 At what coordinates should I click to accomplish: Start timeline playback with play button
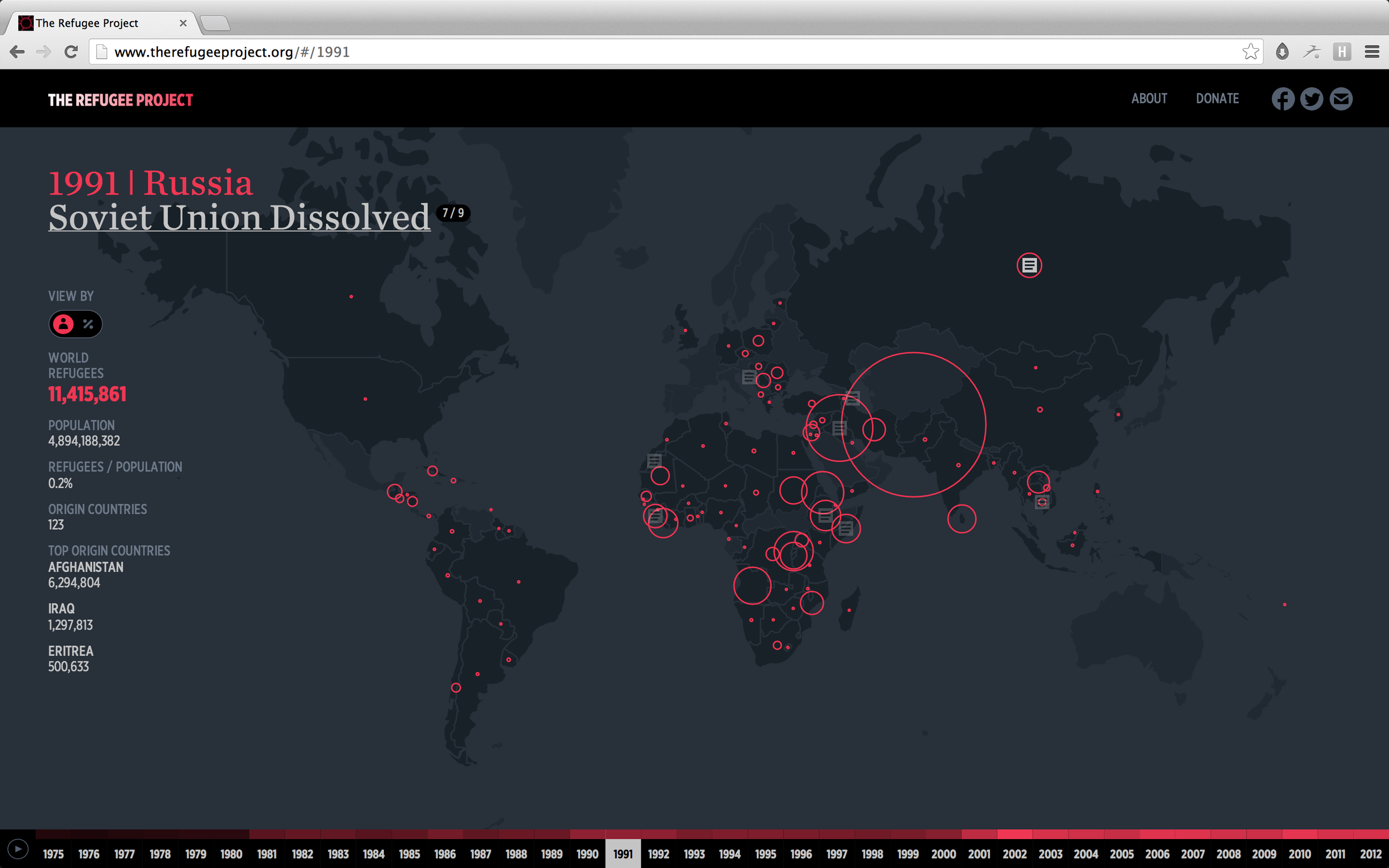click(x=18, y=849)
